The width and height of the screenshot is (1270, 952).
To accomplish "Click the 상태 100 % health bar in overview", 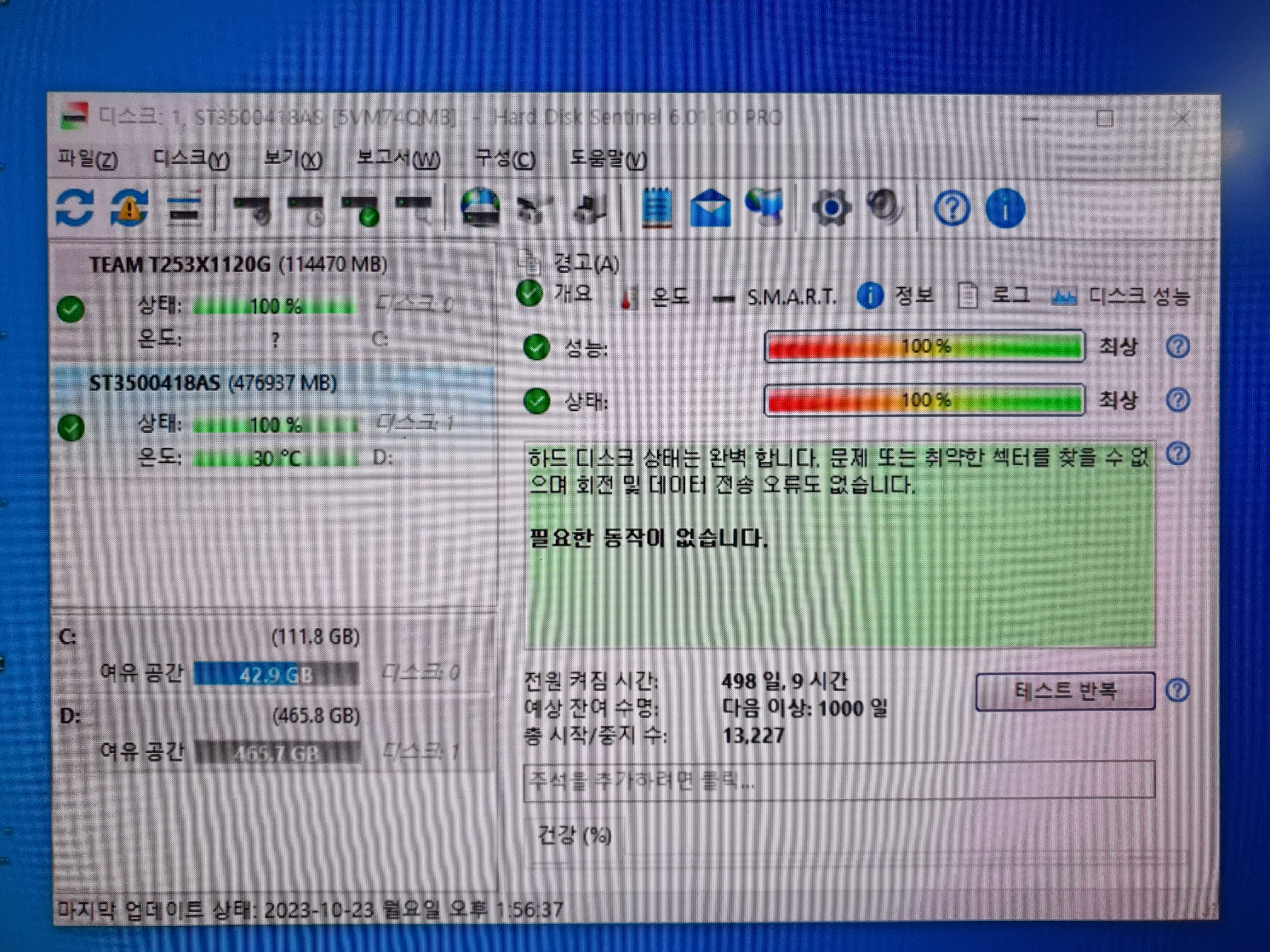I will (924, 400).
